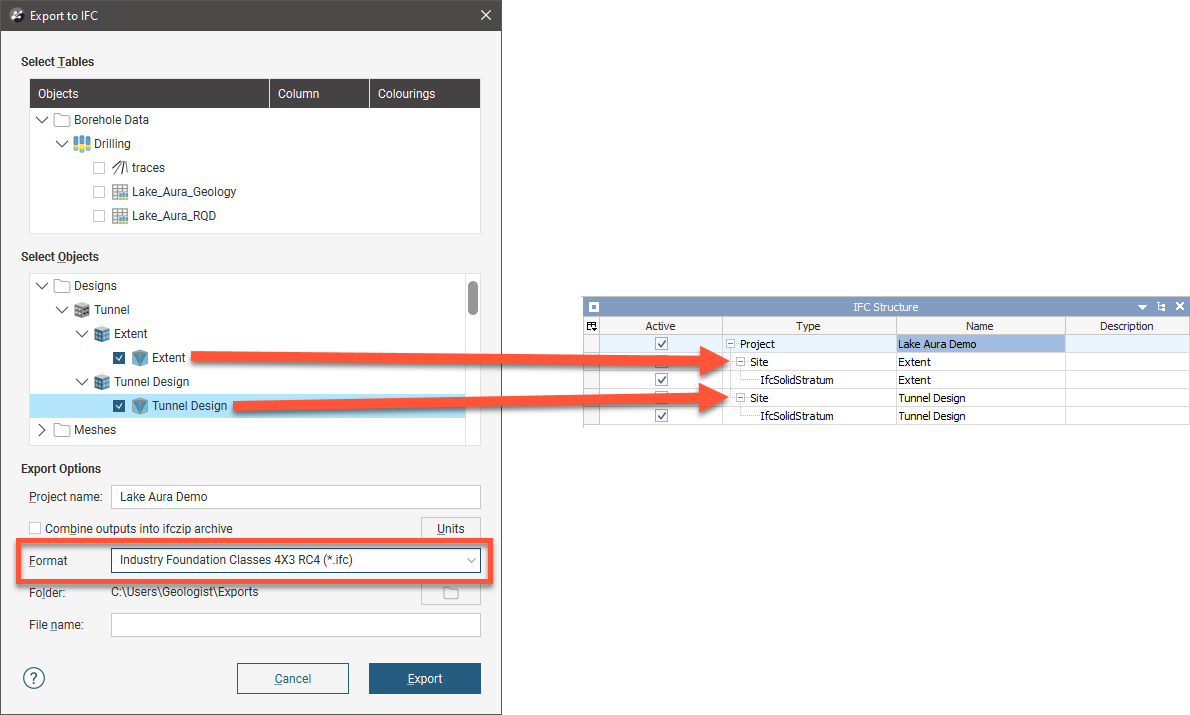Screen dimensions: 1190x715
Task: Click the Tunnel Design name cell beside IfcSolidStratum
Action: 981,416
